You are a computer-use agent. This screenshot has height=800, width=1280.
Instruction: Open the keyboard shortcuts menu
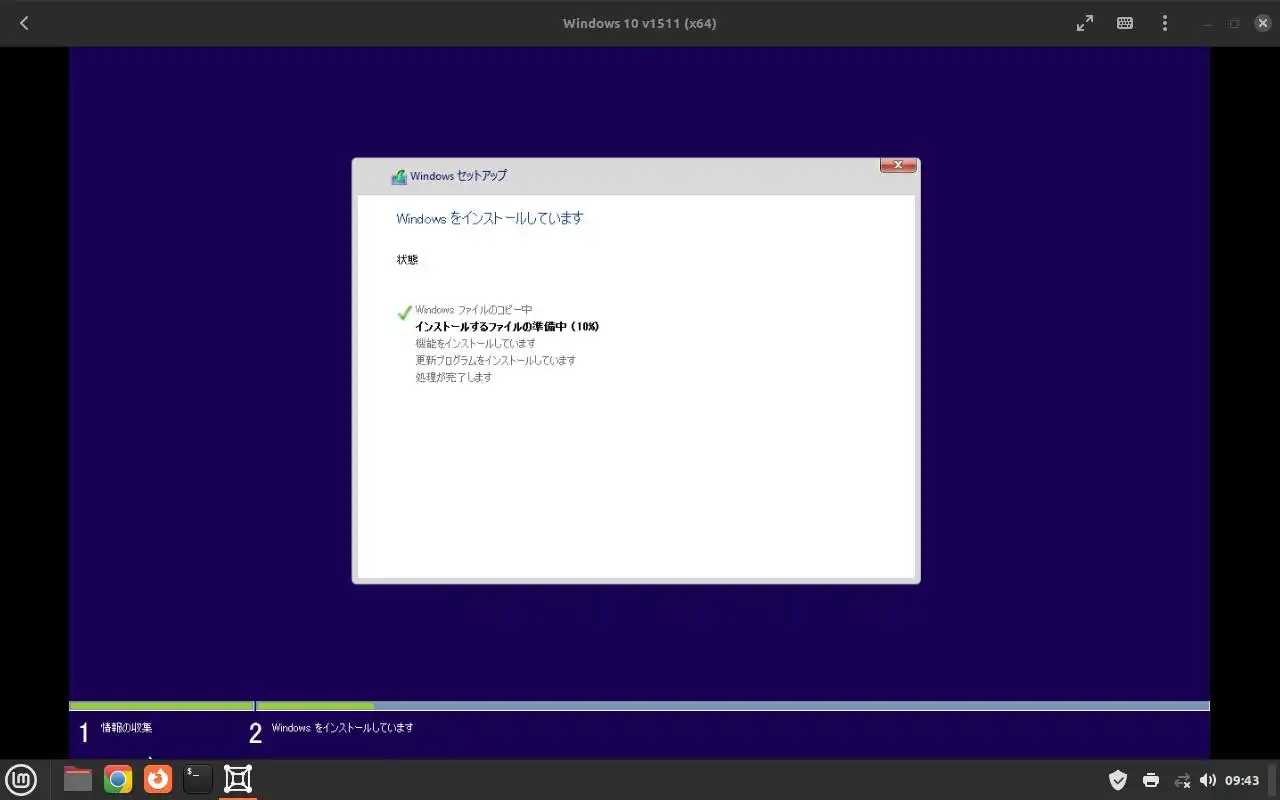[1125, 23]
